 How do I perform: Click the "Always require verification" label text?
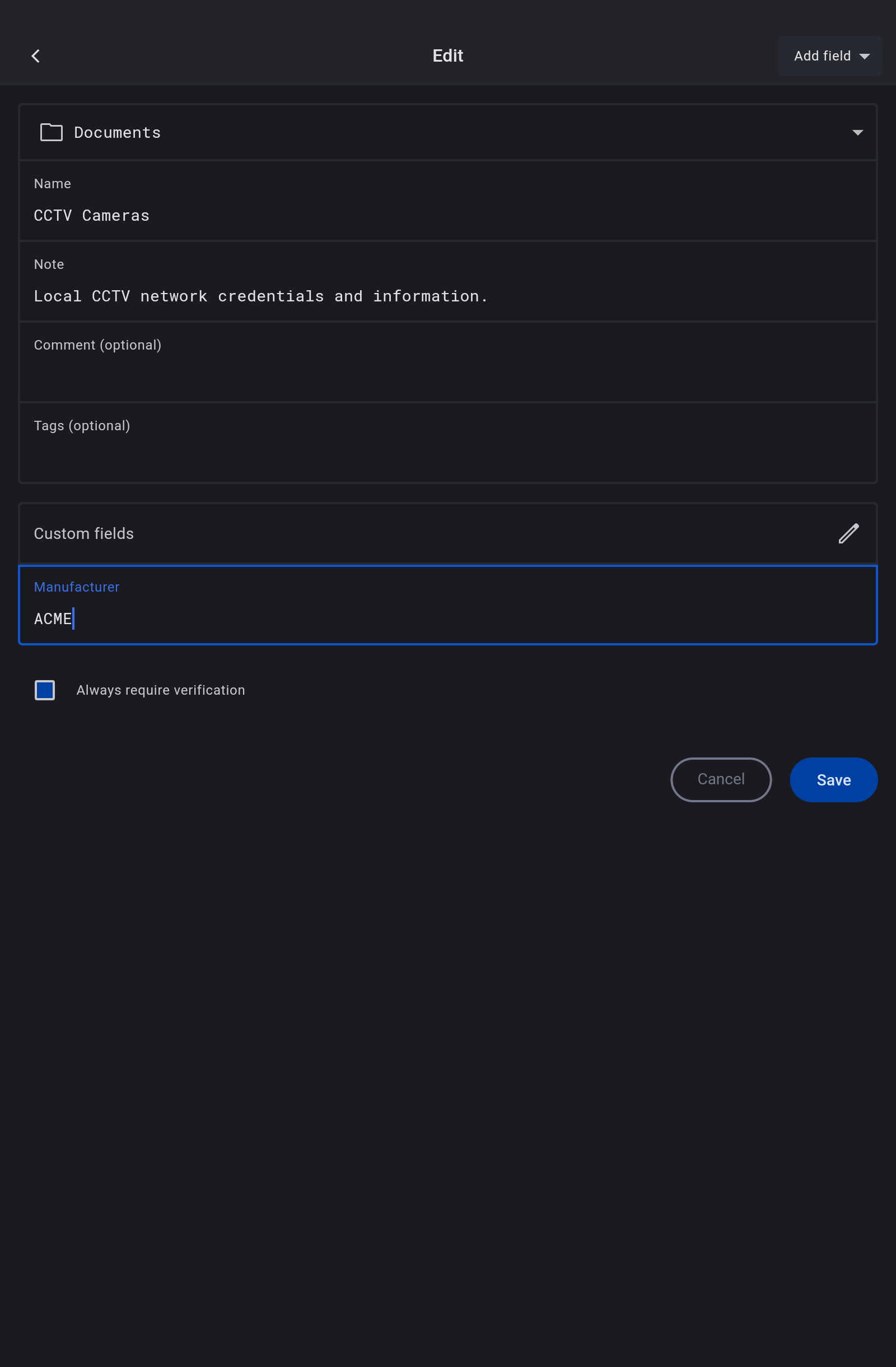pyautogui.click(x=160, y=690)
